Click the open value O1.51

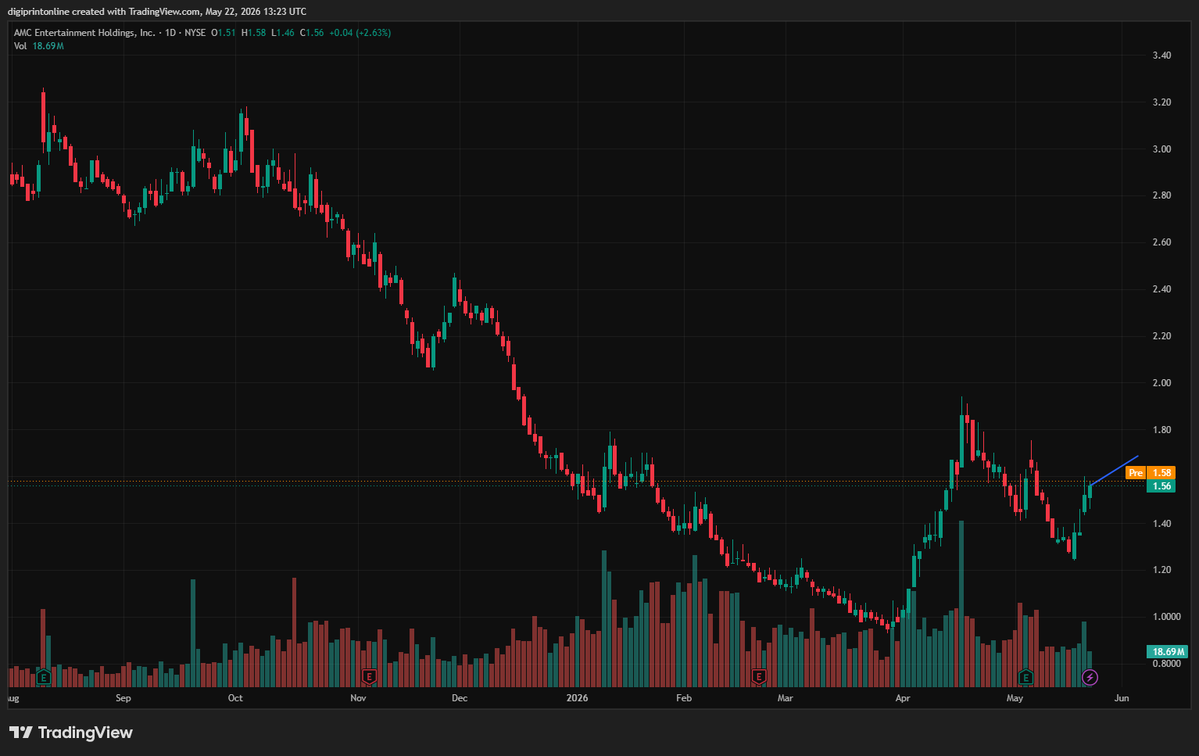pyautogui.click(x=223, y=33)
